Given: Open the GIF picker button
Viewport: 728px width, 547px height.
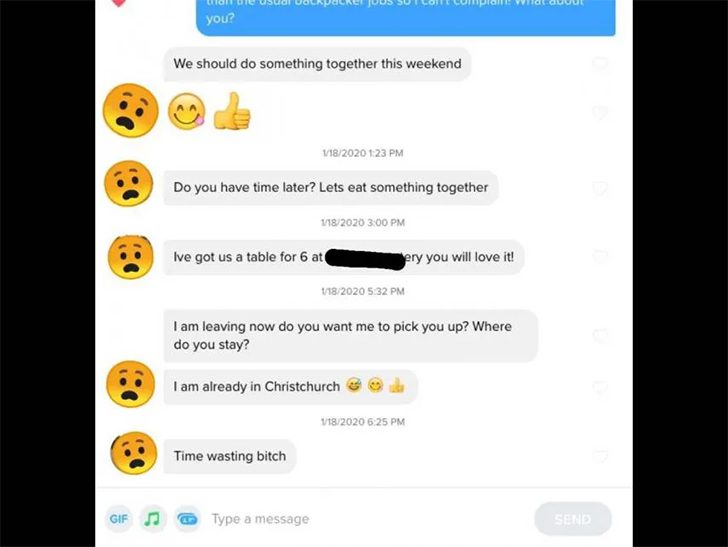Looking at the screenshot, I should (x=119, y=519).
